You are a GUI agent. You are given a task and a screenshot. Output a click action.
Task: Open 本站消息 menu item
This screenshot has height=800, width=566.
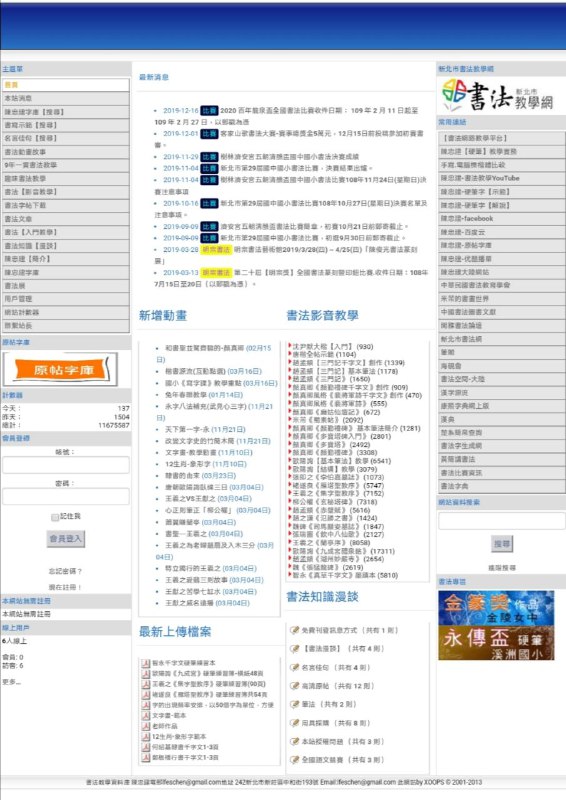(x=65, y=98)
